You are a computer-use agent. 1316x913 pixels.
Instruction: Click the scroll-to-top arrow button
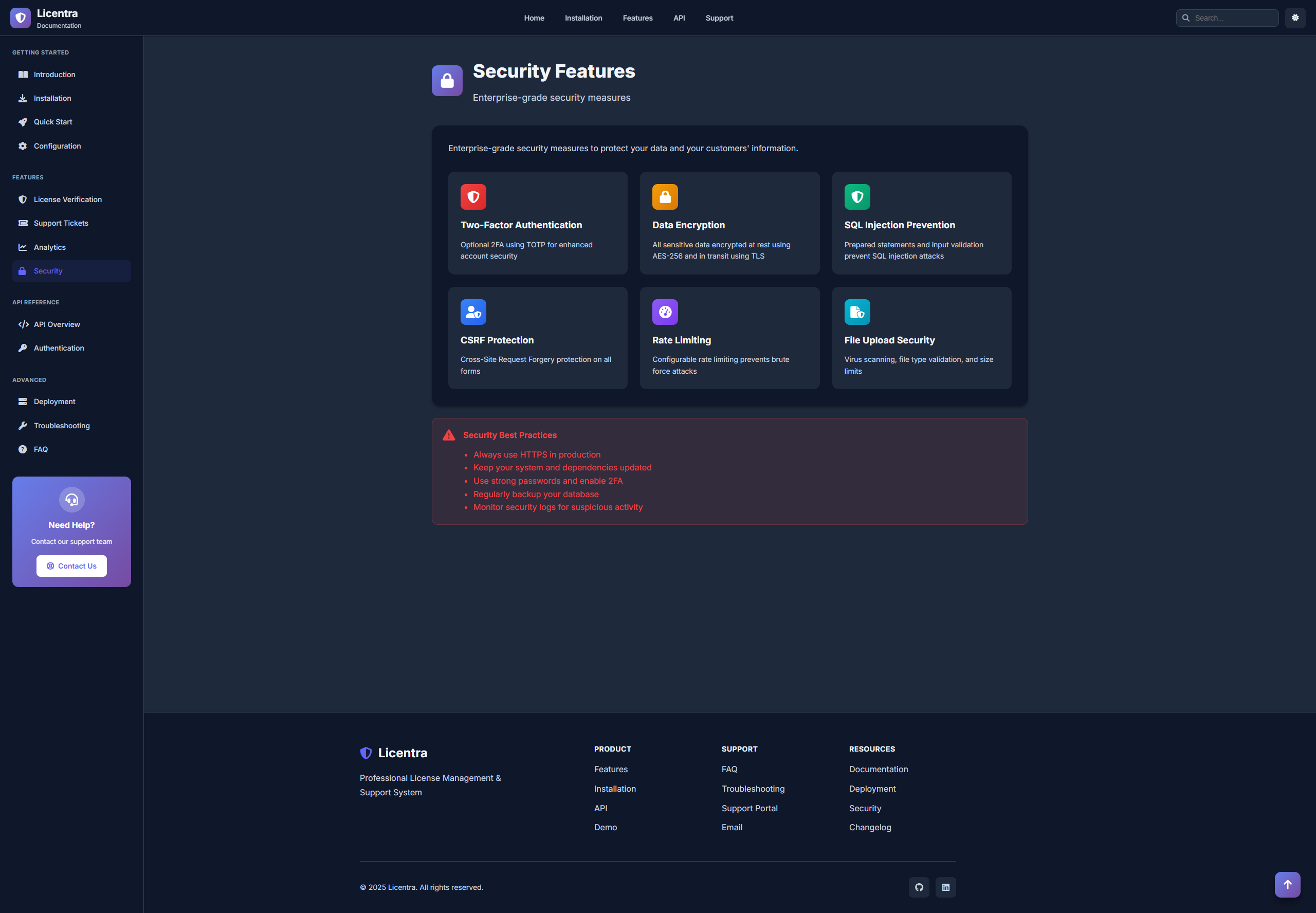pos(1287,884)
